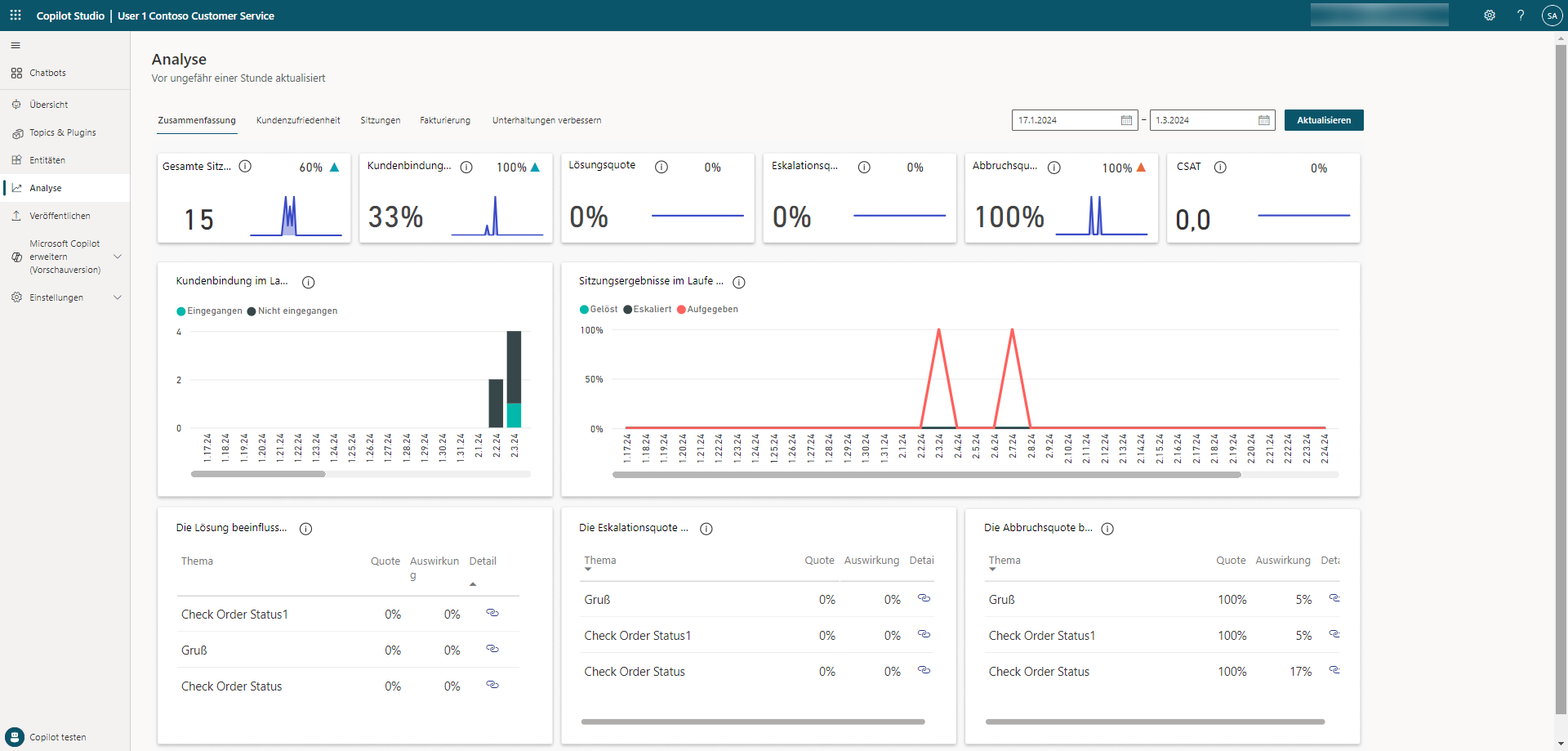
Task: Open detail link for Check Order Status1 in Abbruchquote table
Action: click(1334, 634)
